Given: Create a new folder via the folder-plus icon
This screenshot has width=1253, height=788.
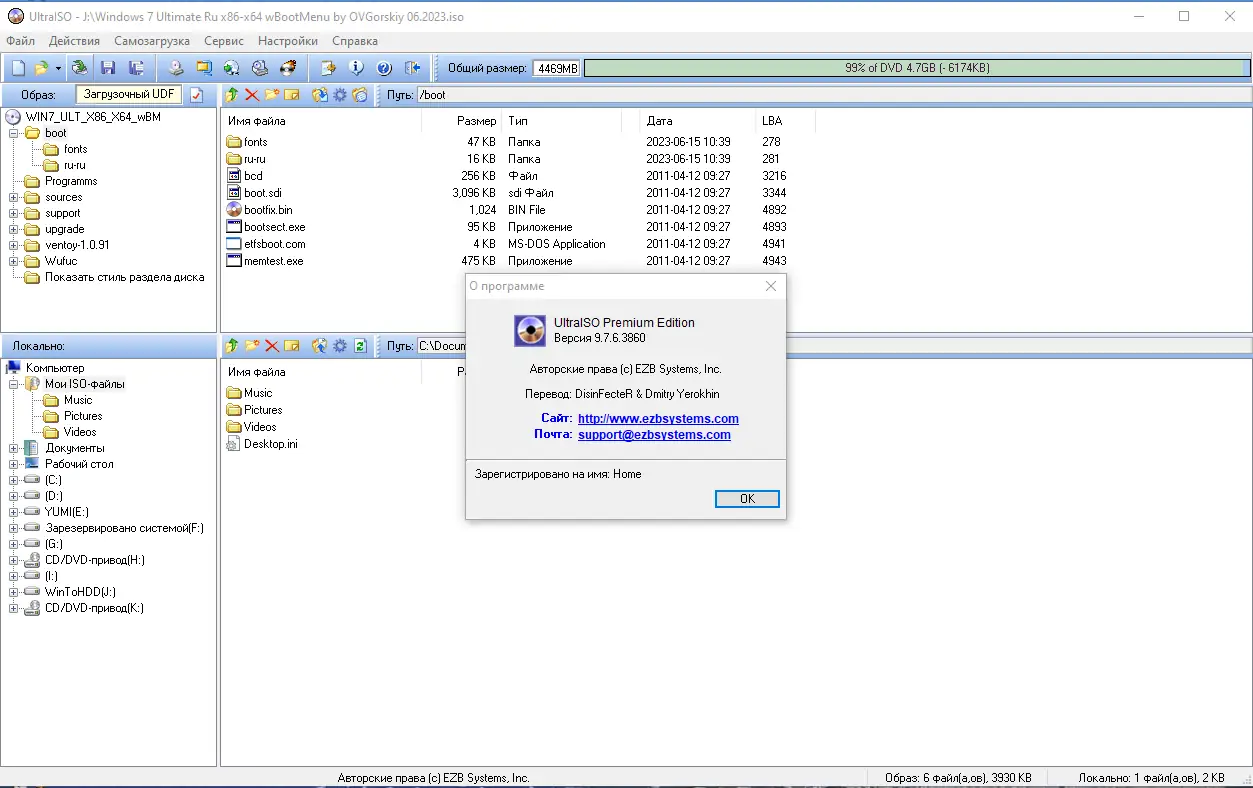Looking at the screenshot, I should click(272, 94).
